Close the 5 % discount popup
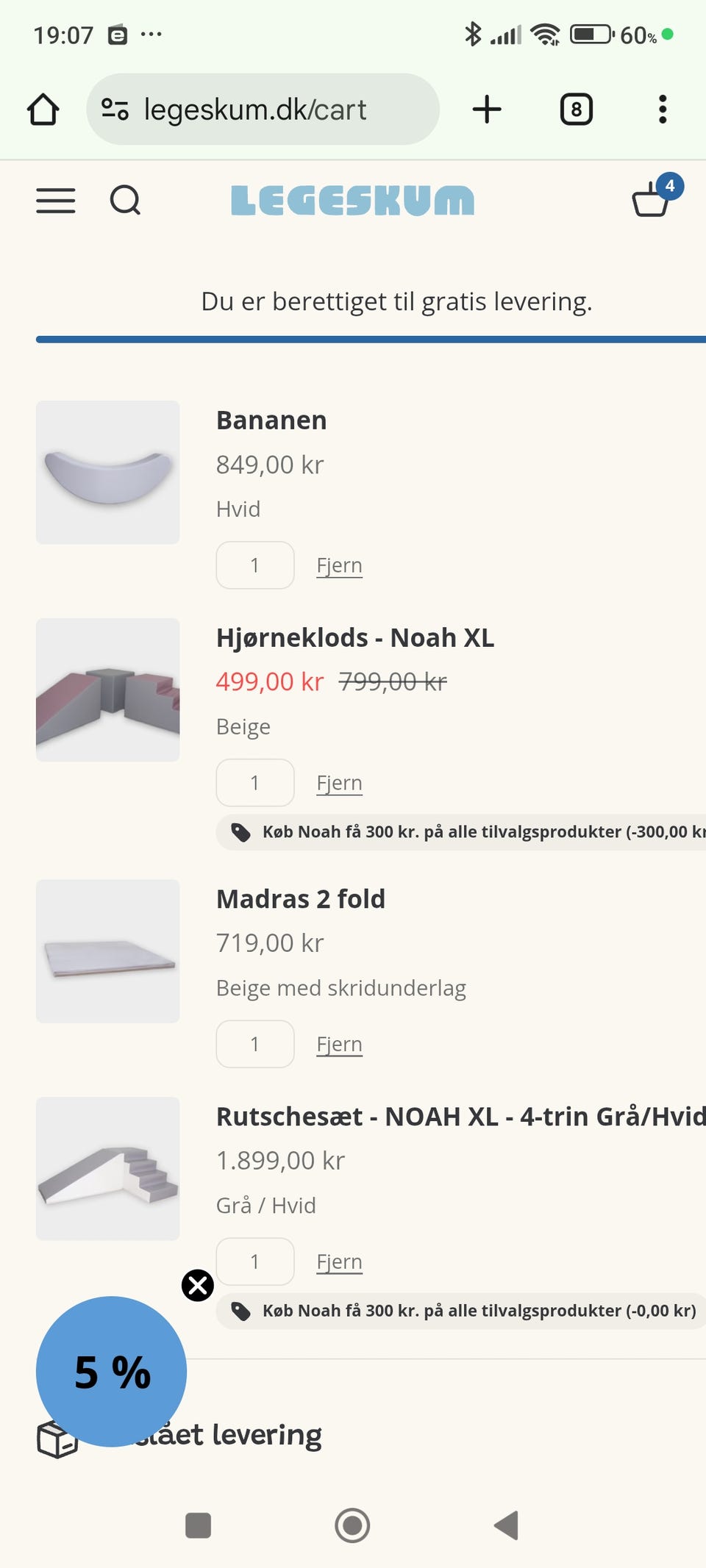This screenshot has width=706, height=1568. point(198,1286)
